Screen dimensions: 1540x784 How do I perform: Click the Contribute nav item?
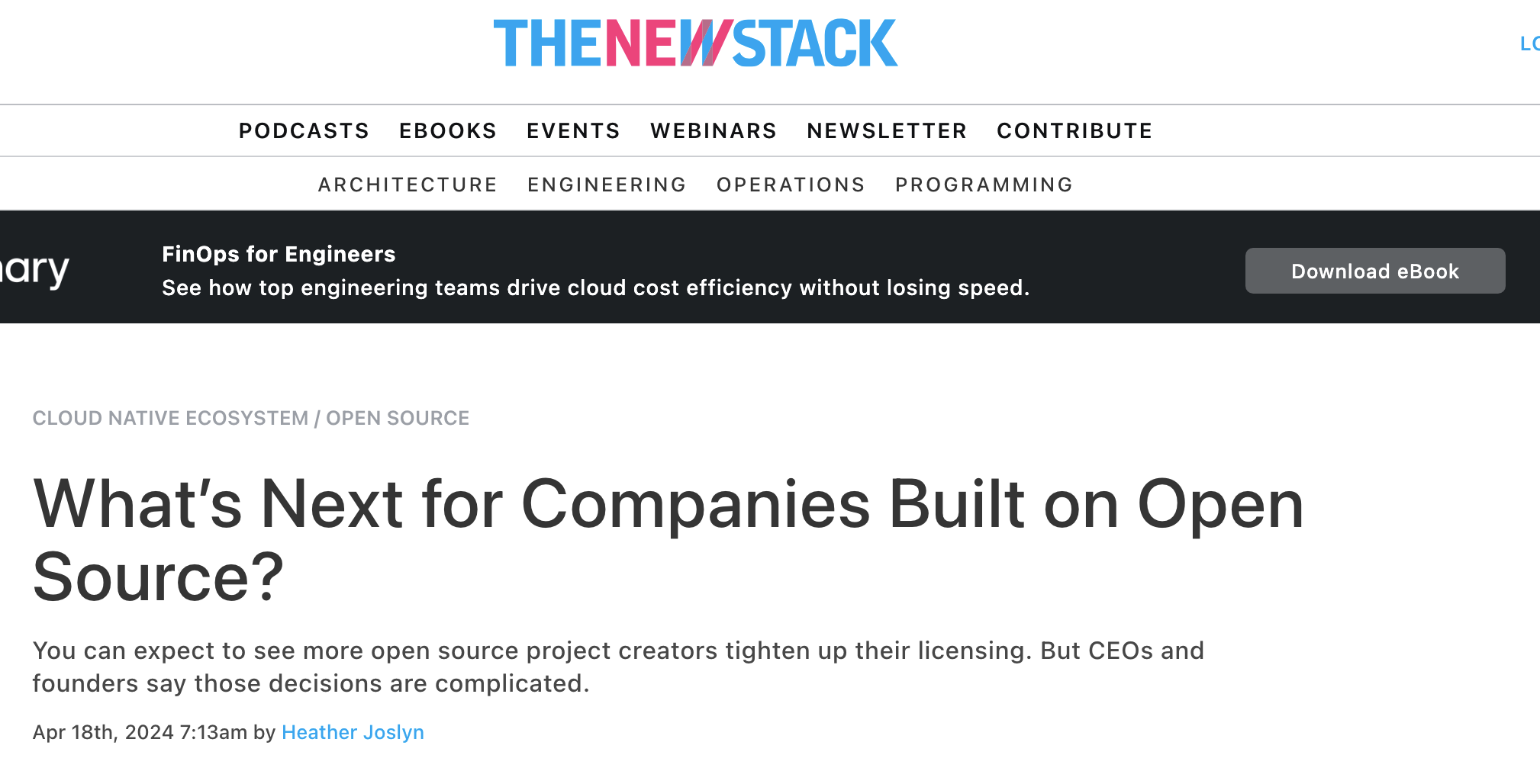coord(1074,131)
